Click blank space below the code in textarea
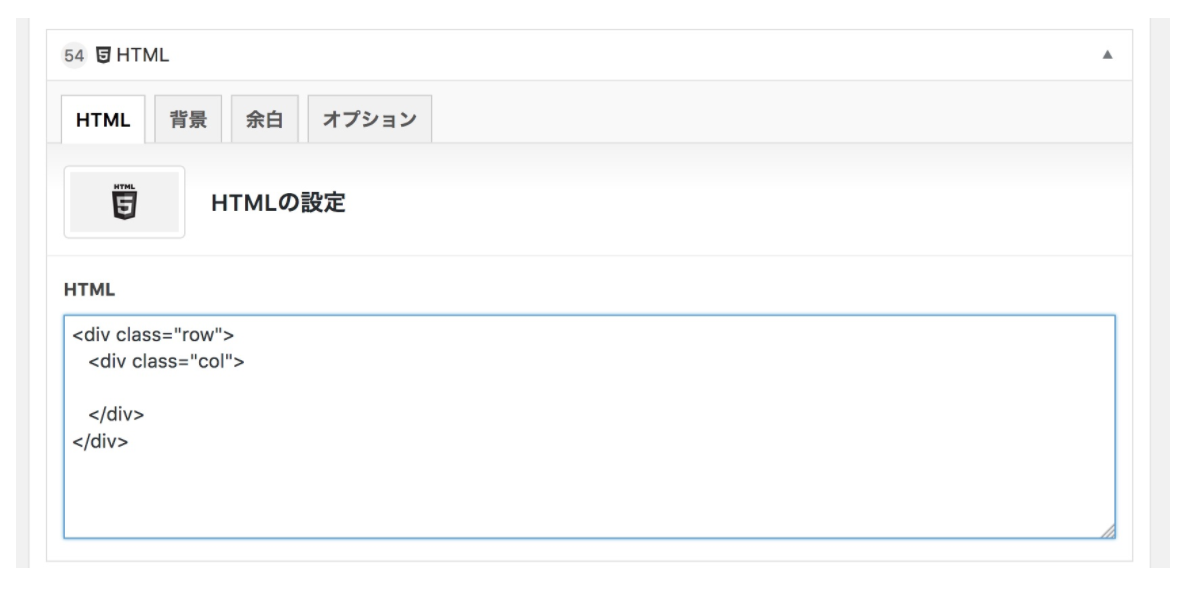This screenshot has width=1192, height=592. pos(588,490)
